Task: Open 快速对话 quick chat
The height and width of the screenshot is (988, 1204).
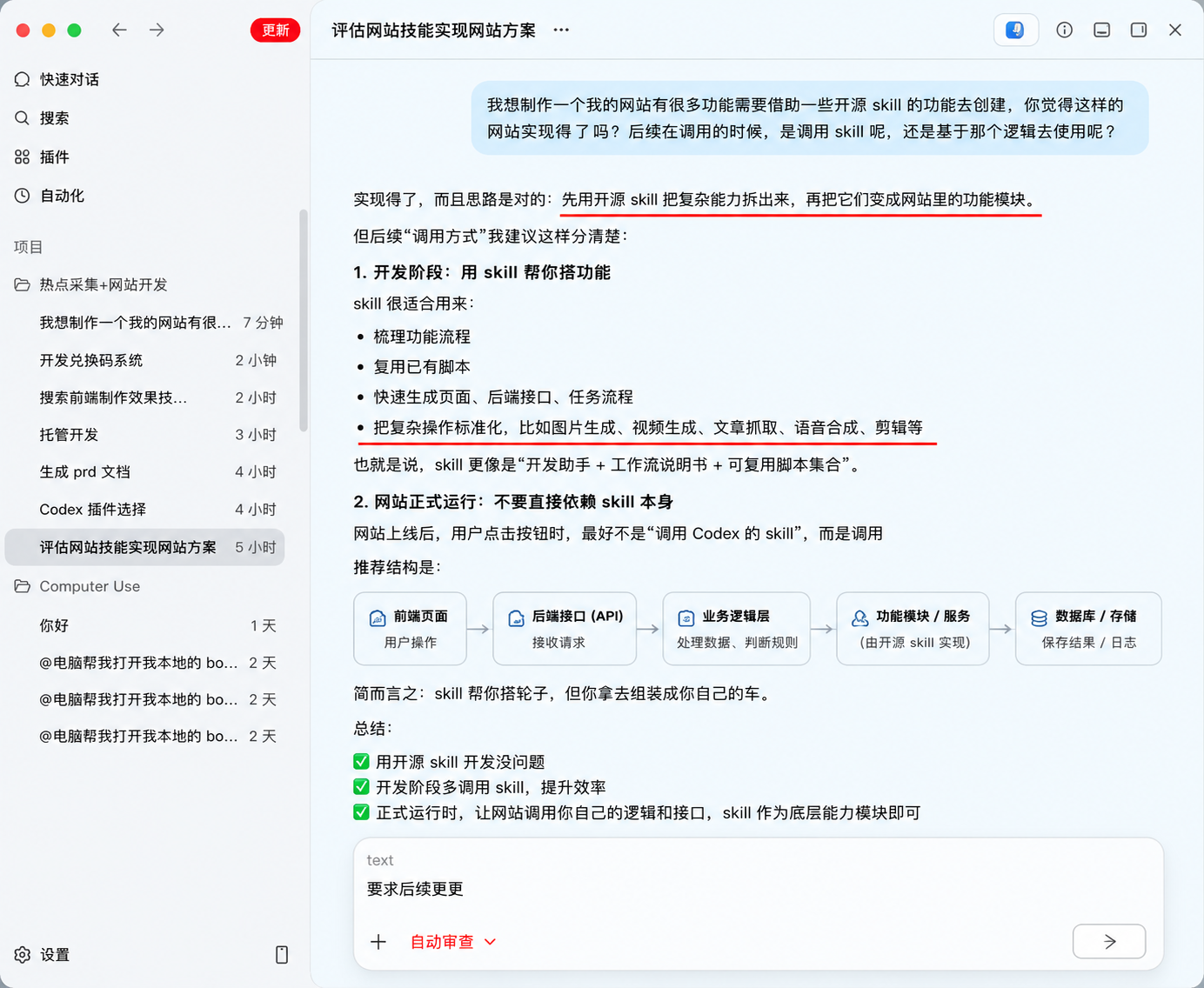Action: click(70, 79)
